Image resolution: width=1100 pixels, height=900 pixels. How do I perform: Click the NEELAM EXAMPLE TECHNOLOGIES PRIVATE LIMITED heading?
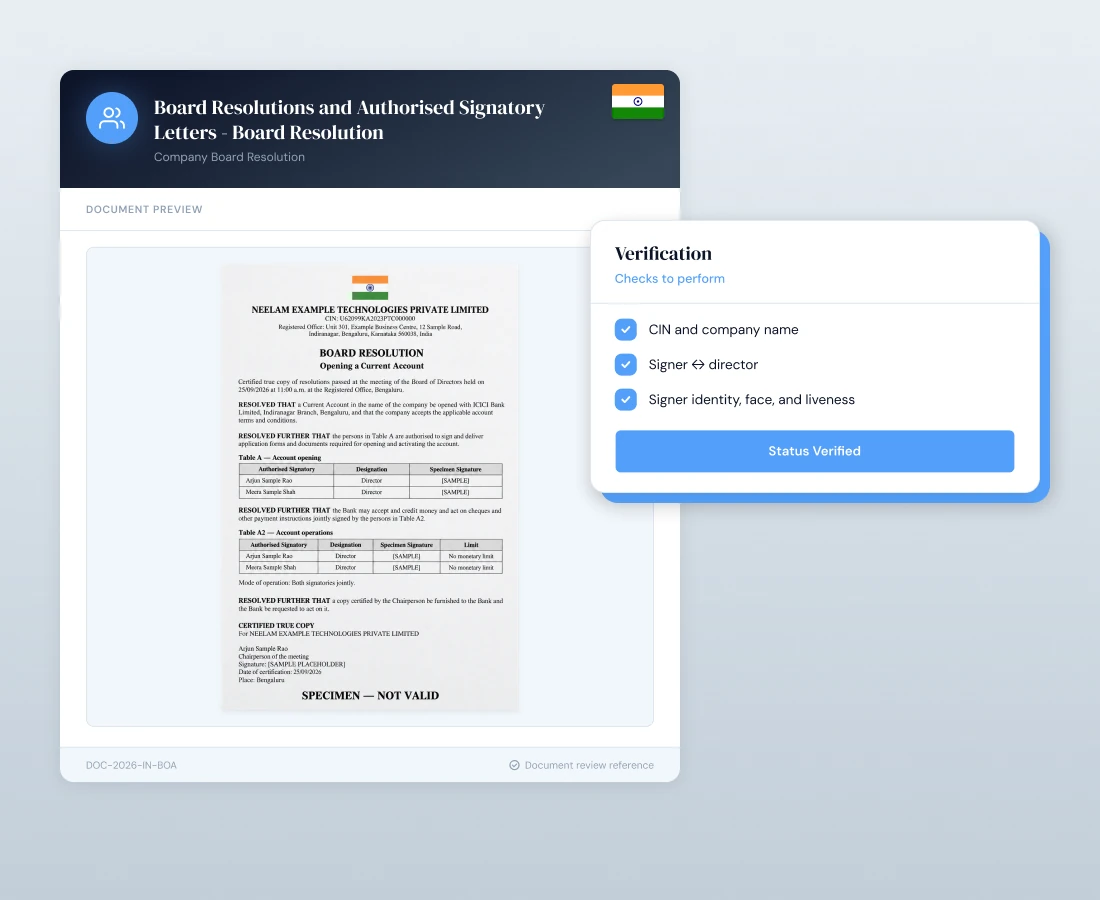(370, 309)
